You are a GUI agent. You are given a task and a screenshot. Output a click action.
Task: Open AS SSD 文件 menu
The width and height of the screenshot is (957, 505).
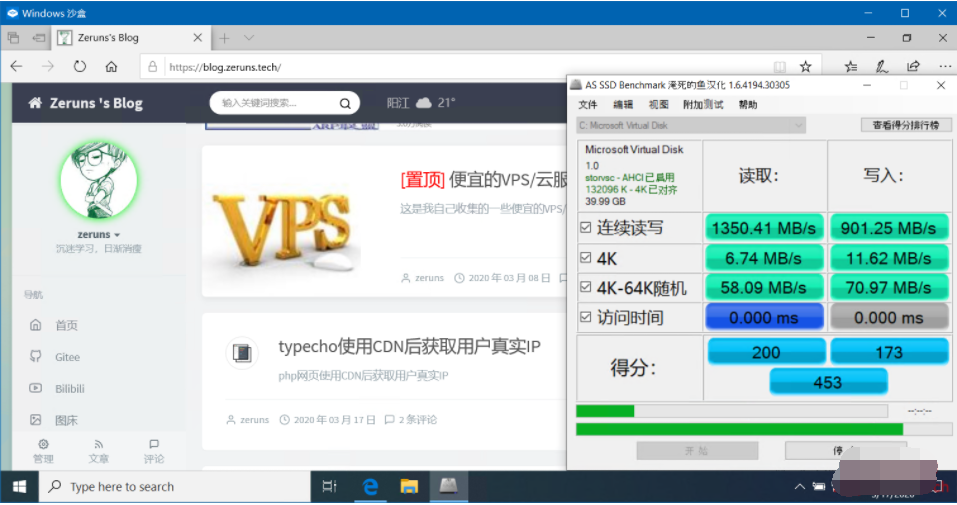588,105
